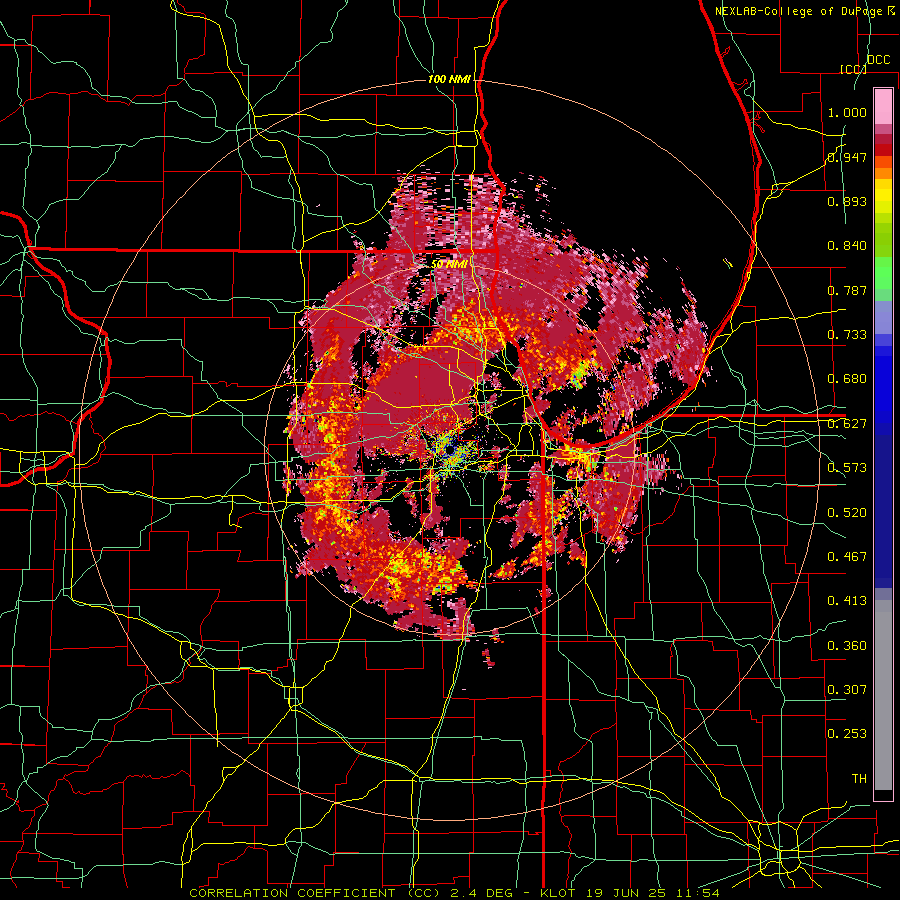Pick the orange swatch on the color bar

point(883,173)
